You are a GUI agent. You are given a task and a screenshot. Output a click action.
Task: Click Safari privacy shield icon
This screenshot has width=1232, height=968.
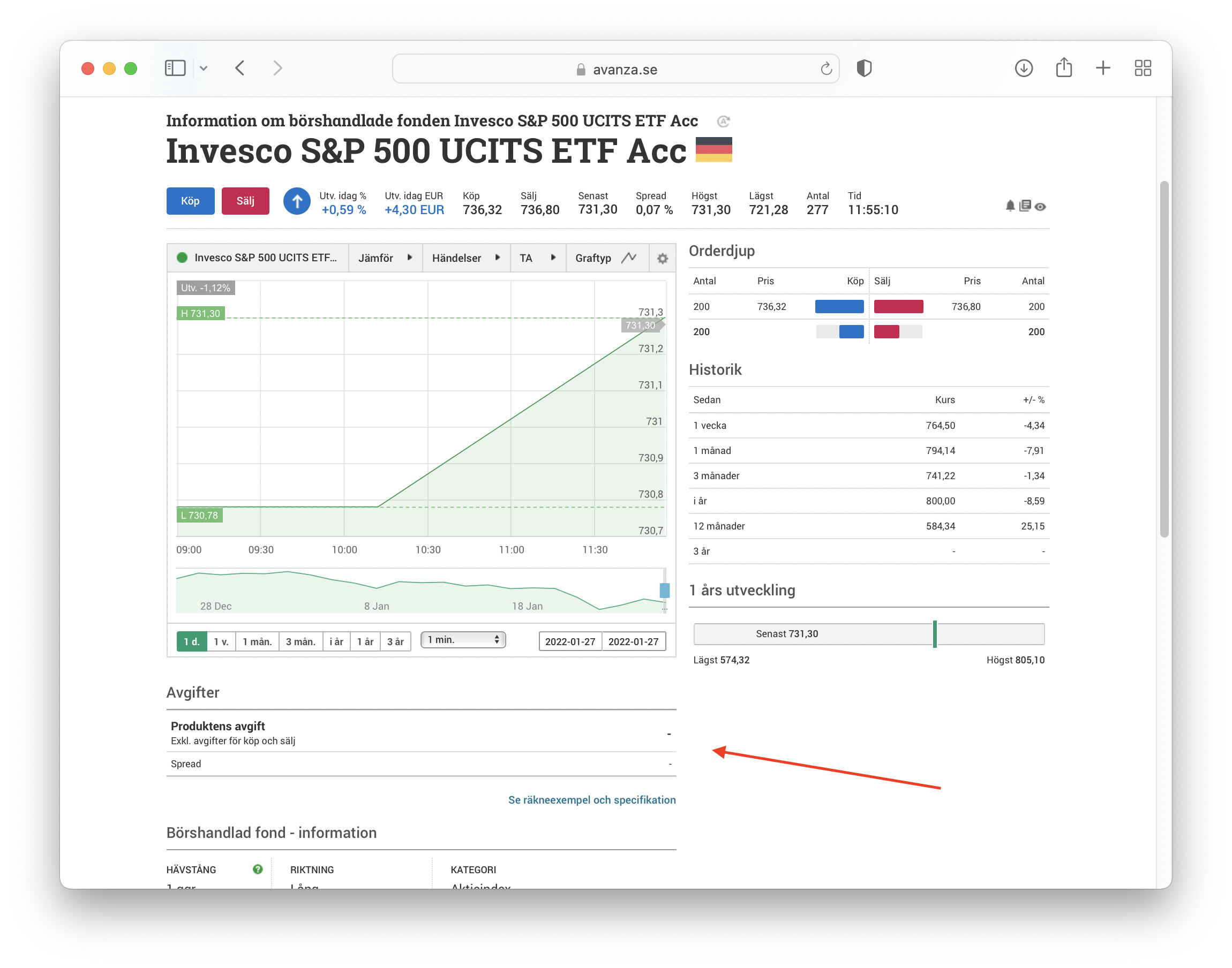click(x=864, y=69)
